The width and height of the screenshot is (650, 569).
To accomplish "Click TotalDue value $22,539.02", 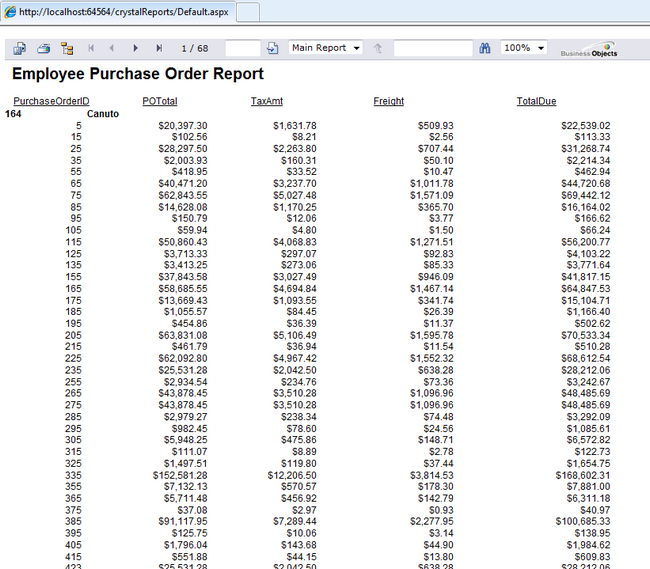I will click(585, 125).
